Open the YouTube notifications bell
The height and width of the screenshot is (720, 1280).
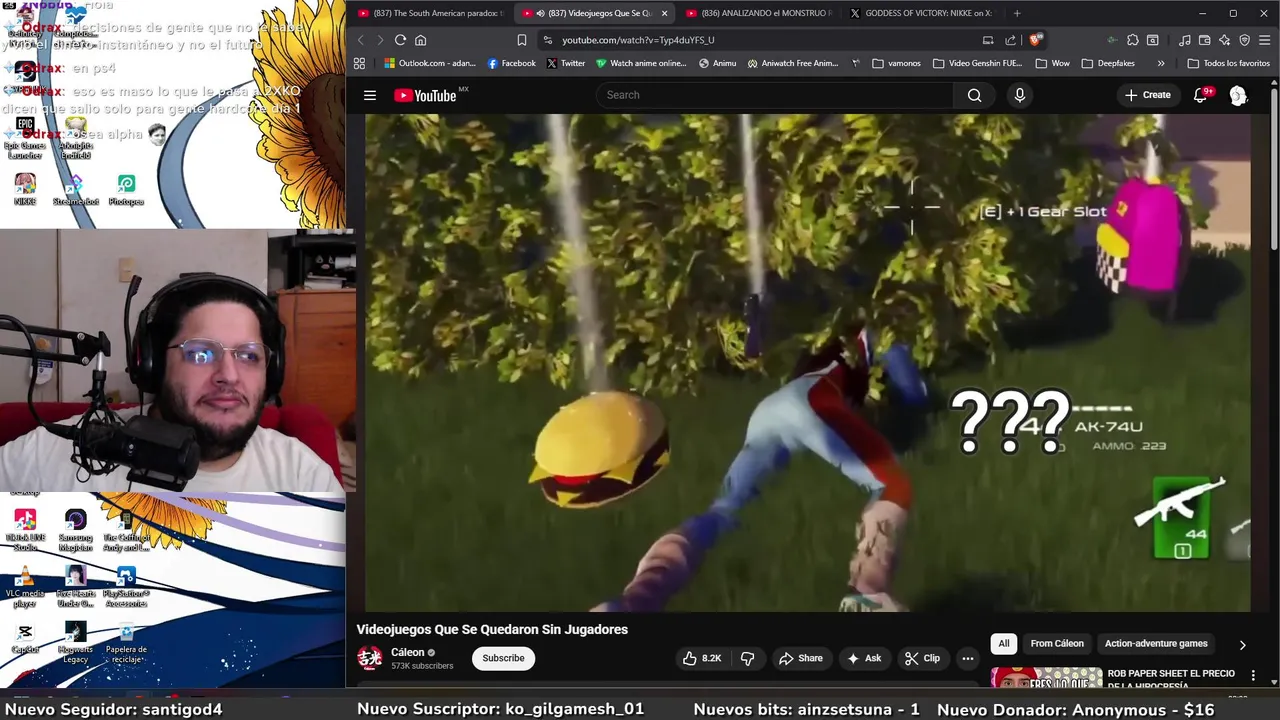[x=1201, y=95]
